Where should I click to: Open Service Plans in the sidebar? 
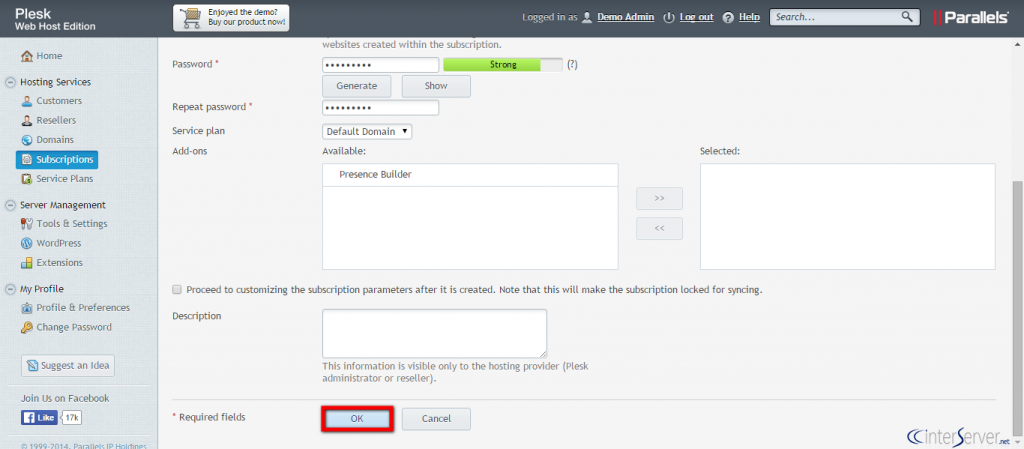click(65, 179)
